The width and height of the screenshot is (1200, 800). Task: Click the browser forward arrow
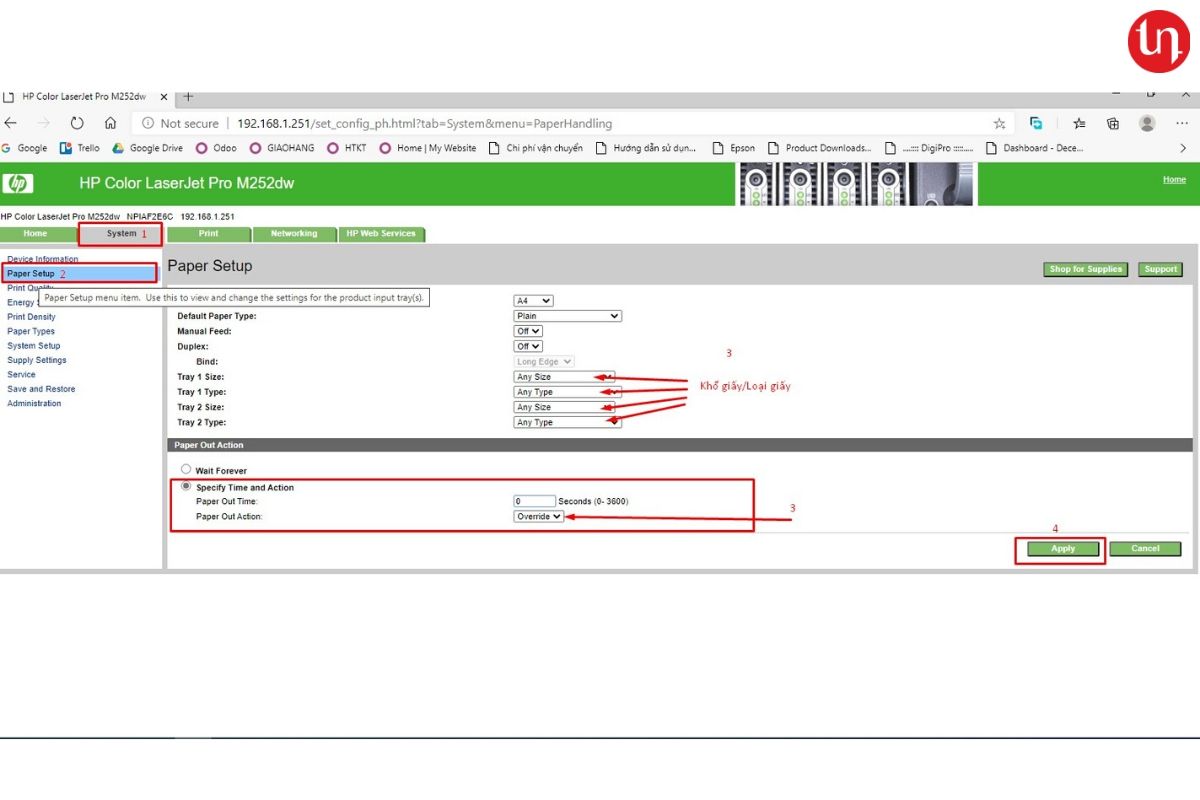click(43, 123)
